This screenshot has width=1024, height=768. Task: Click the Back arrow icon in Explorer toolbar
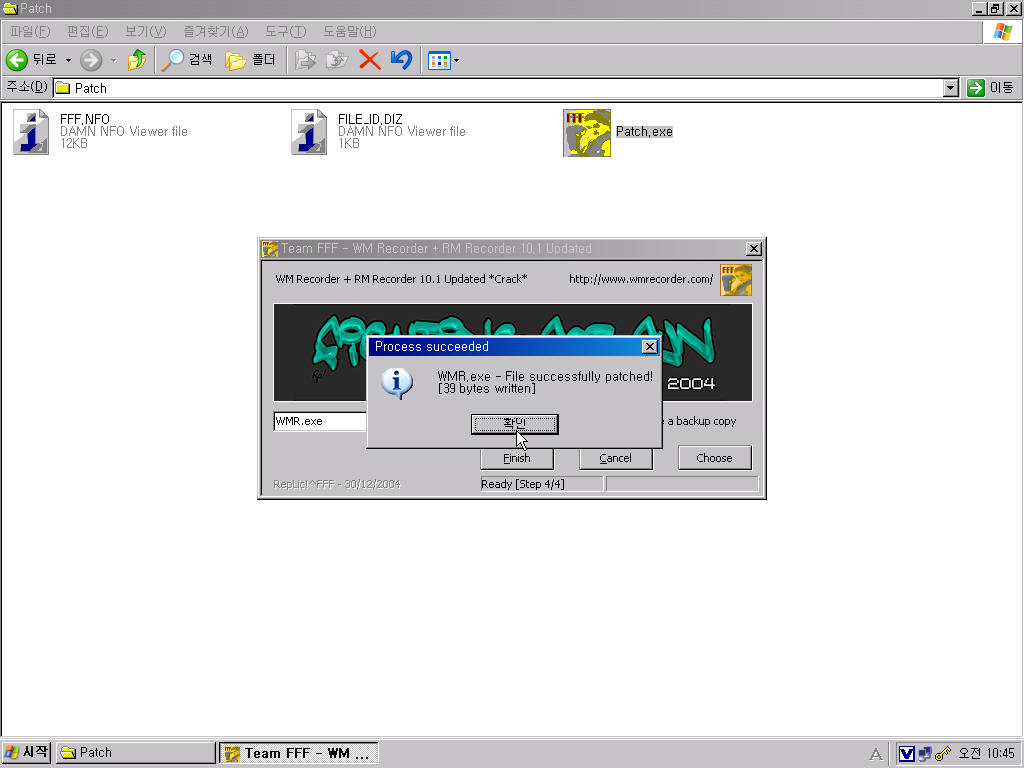pyautogui.click(x=17, y=60)
